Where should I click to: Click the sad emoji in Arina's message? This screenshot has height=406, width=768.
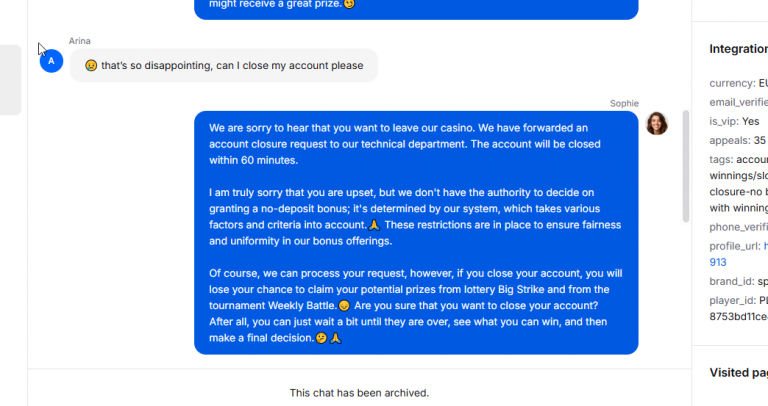coord(91,66)
